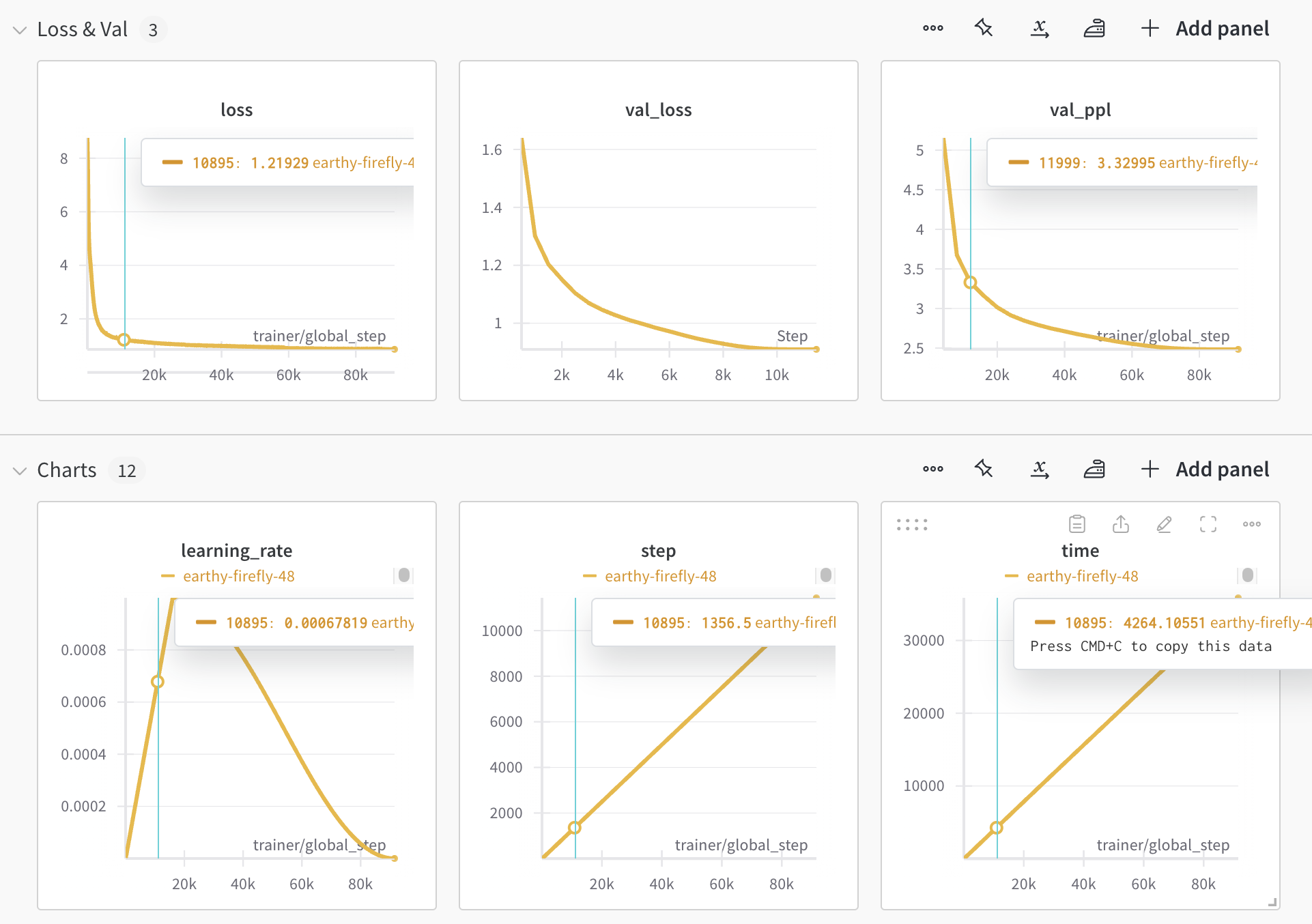Click share icon on time panel
This screenshot has width=1312, height=924.
tap(1120, 524)
